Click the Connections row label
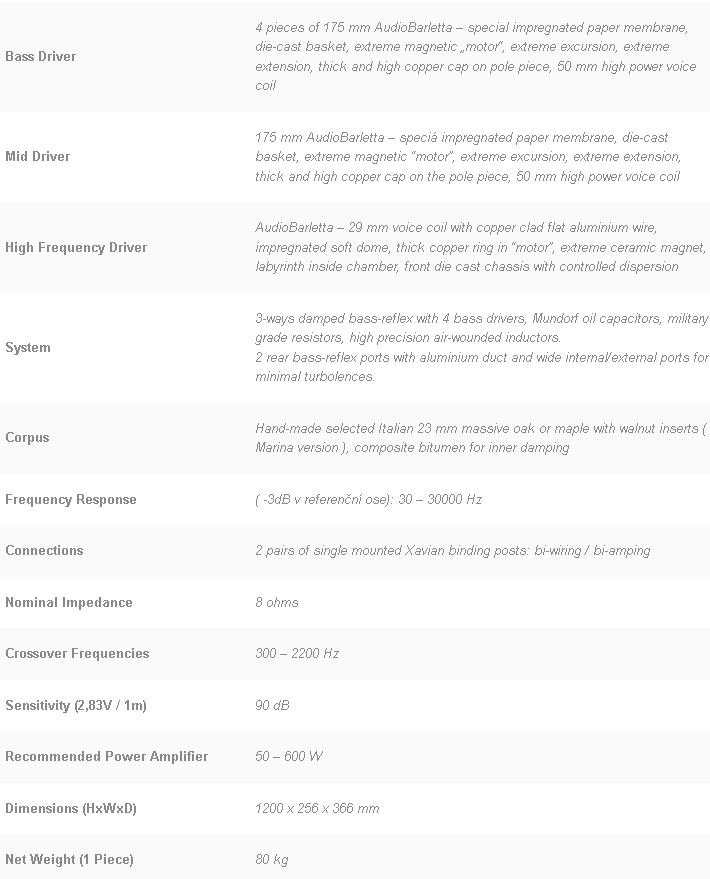 tap(44, 551)
